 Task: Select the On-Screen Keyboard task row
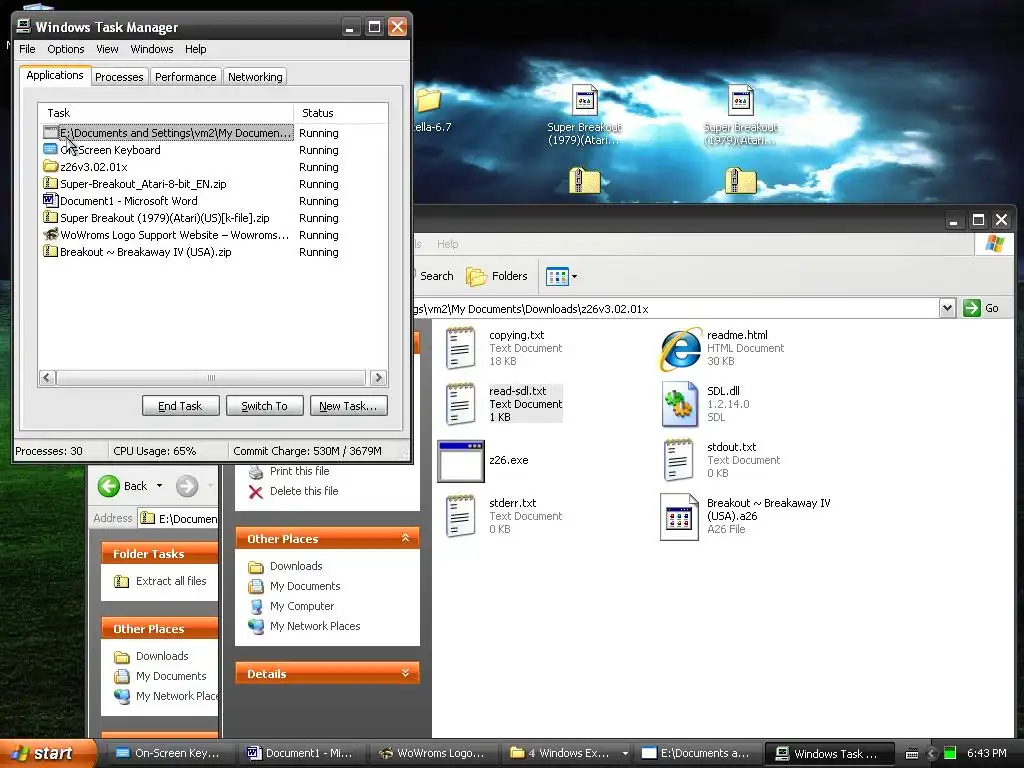tap(191, 150)
